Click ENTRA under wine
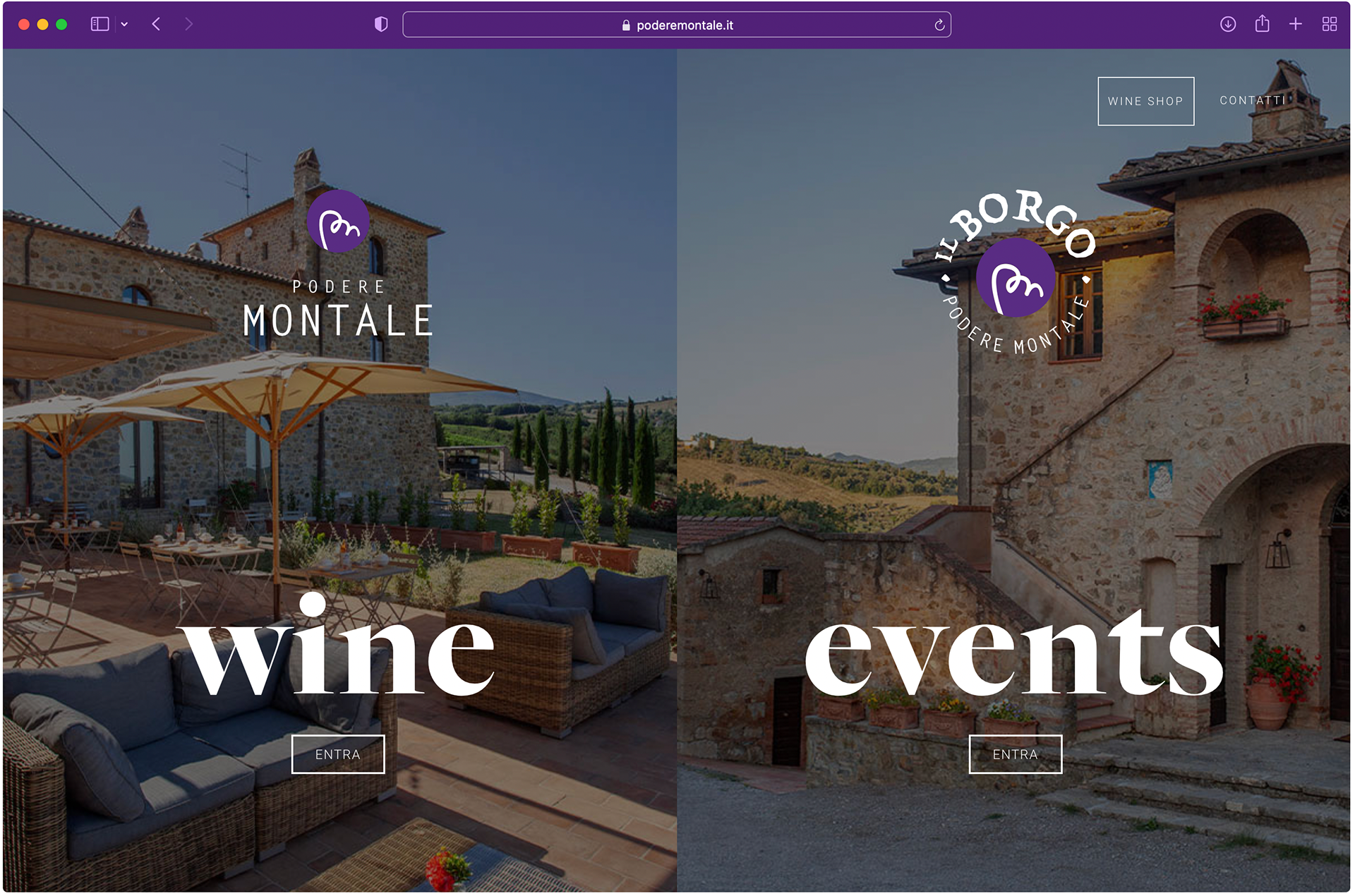The image size is (1355, 896). pyautogui.click(x=338, y=754)
